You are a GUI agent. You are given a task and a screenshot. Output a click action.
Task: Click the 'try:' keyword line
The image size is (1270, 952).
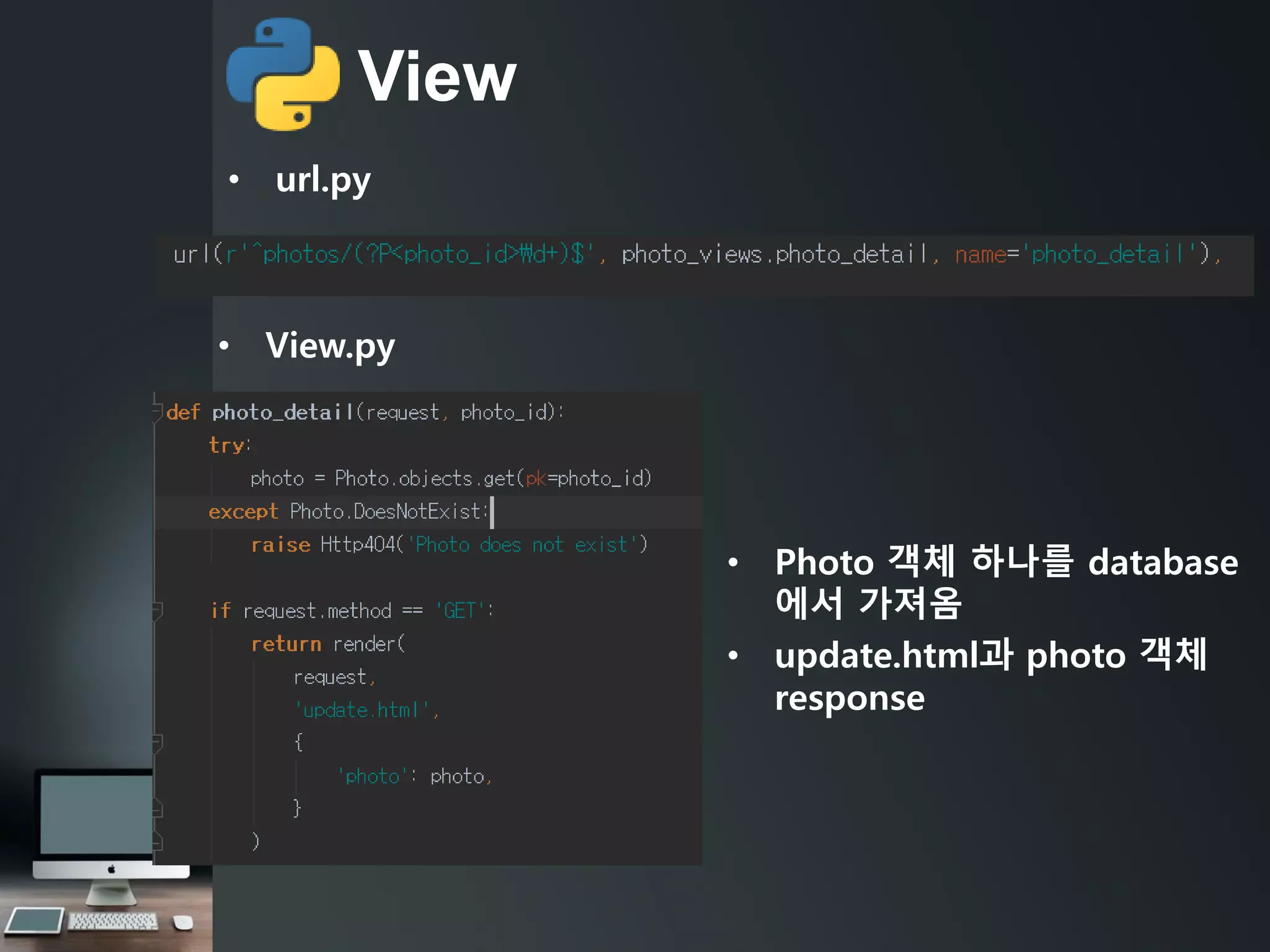click(229, 445)
